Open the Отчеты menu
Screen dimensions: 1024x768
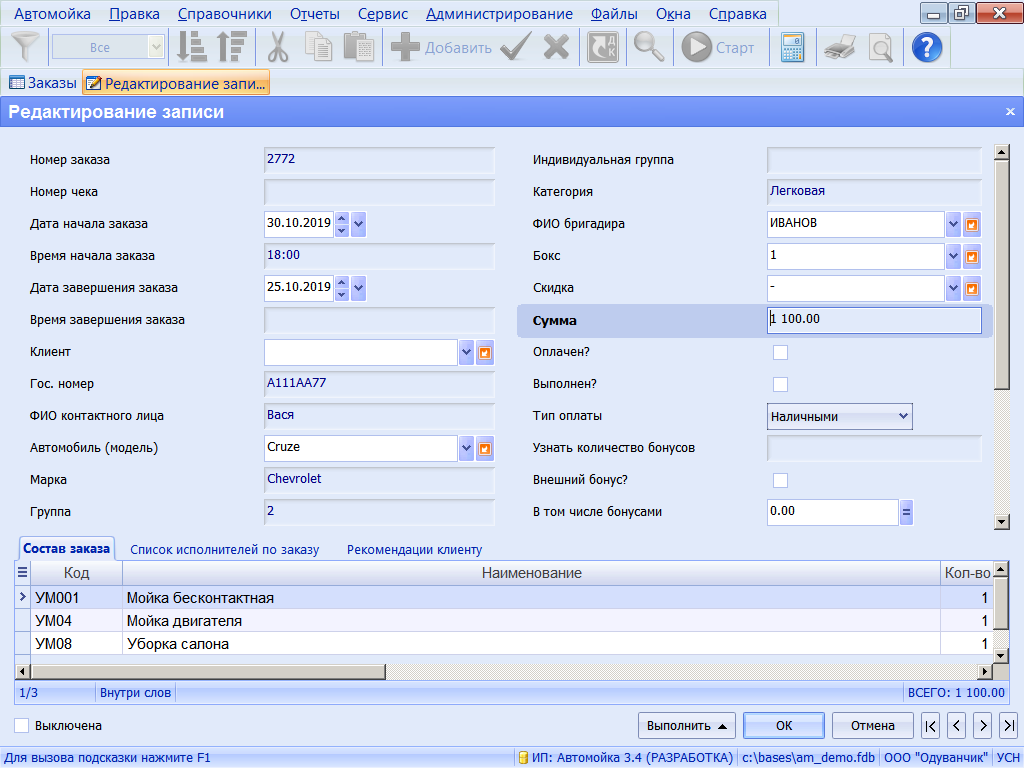point(314,14)
